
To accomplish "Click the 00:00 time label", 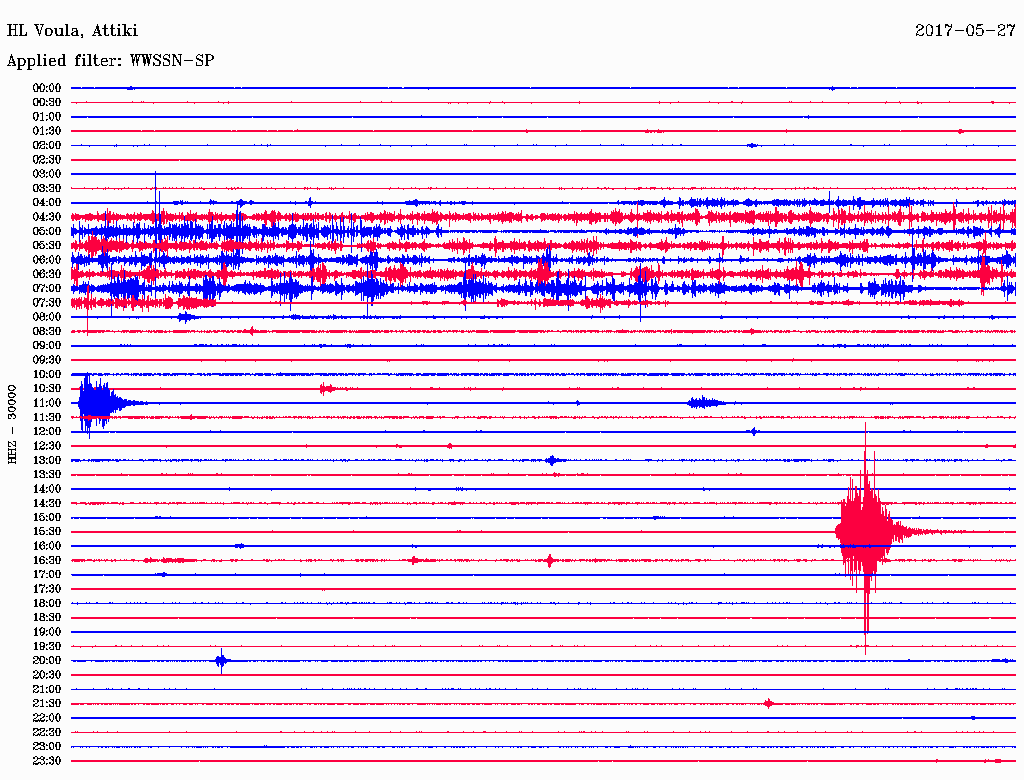I will click(x=47, y=88).
